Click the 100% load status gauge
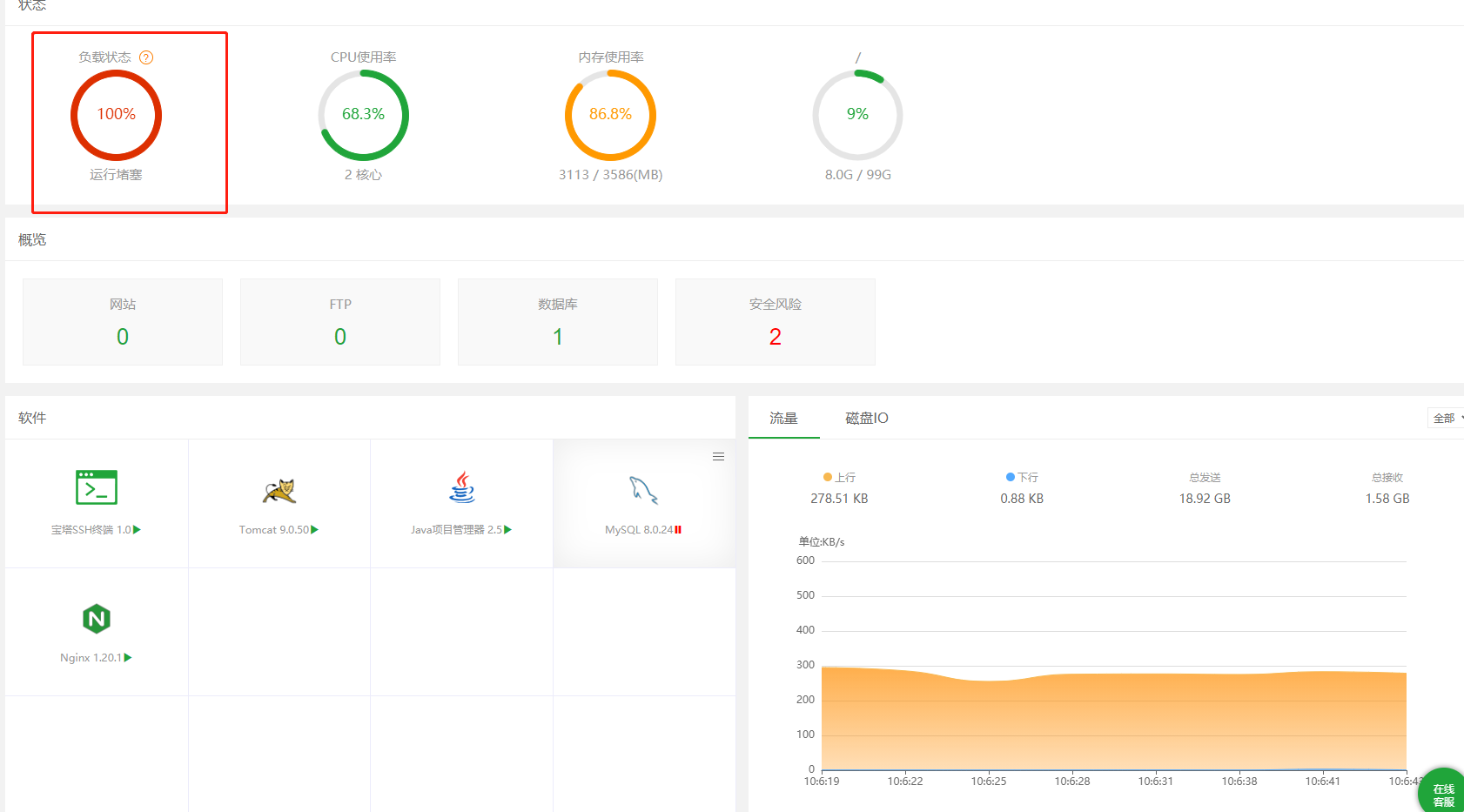Image resolution: width=1464 pixels, height=812 pixels. (x=116, y=115)
